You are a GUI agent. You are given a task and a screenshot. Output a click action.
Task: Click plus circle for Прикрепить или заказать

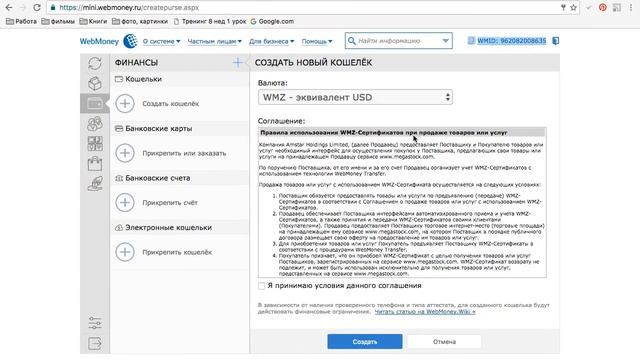125,153
